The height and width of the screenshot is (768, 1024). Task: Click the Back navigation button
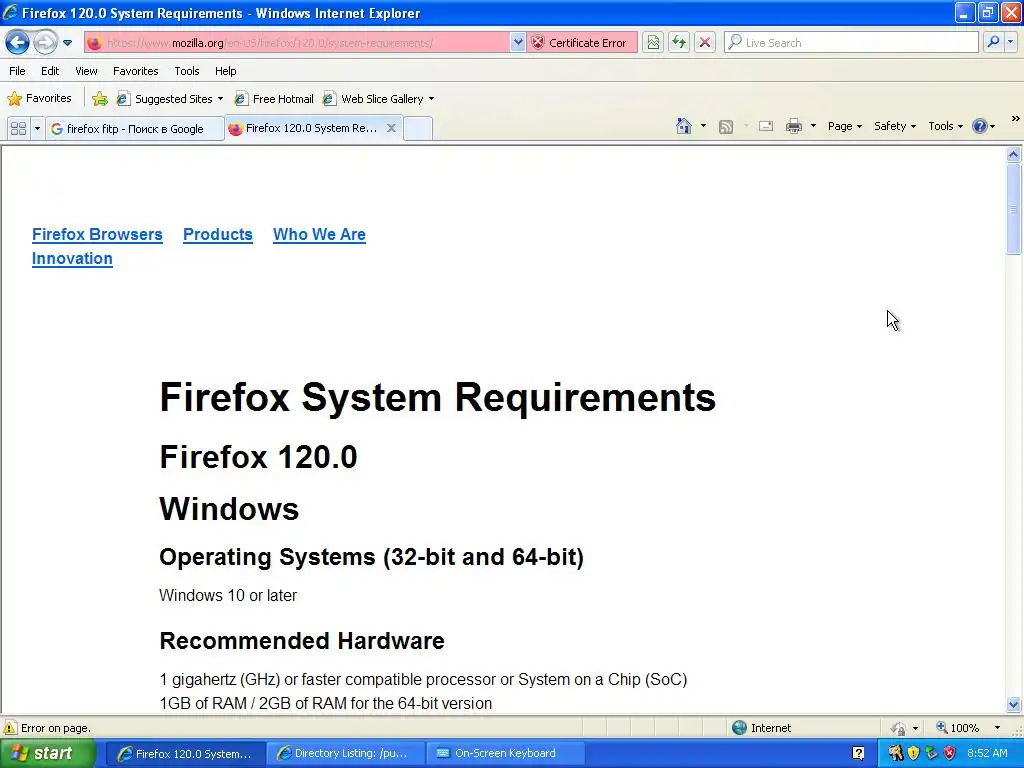[18, 43]
